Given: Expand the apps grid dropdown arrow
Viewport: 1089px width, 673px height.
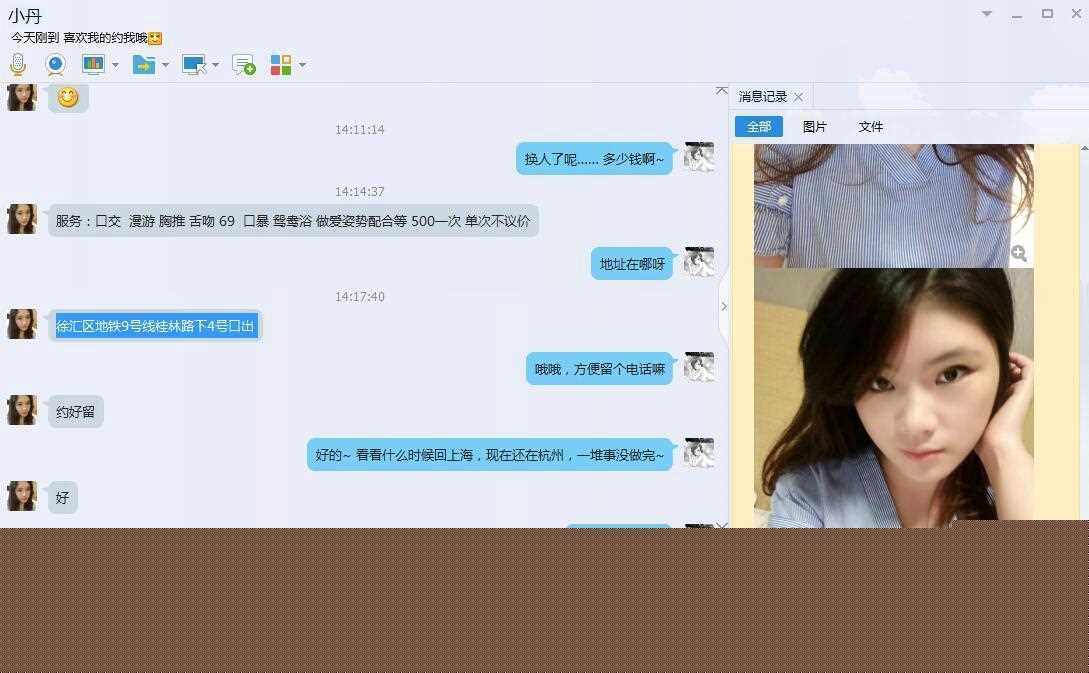Looking at the screenshot, I should point(302,65).
